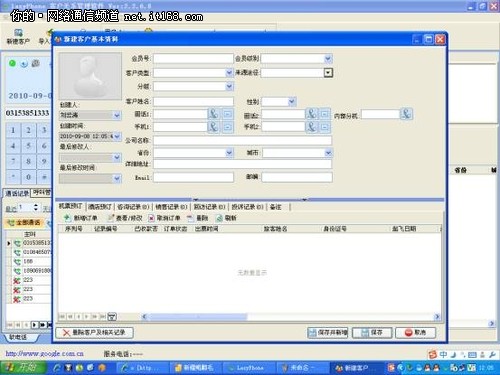Click the 新建客户 taskbar item
Screen dimensions: 500x375
[x=356, y=368]
